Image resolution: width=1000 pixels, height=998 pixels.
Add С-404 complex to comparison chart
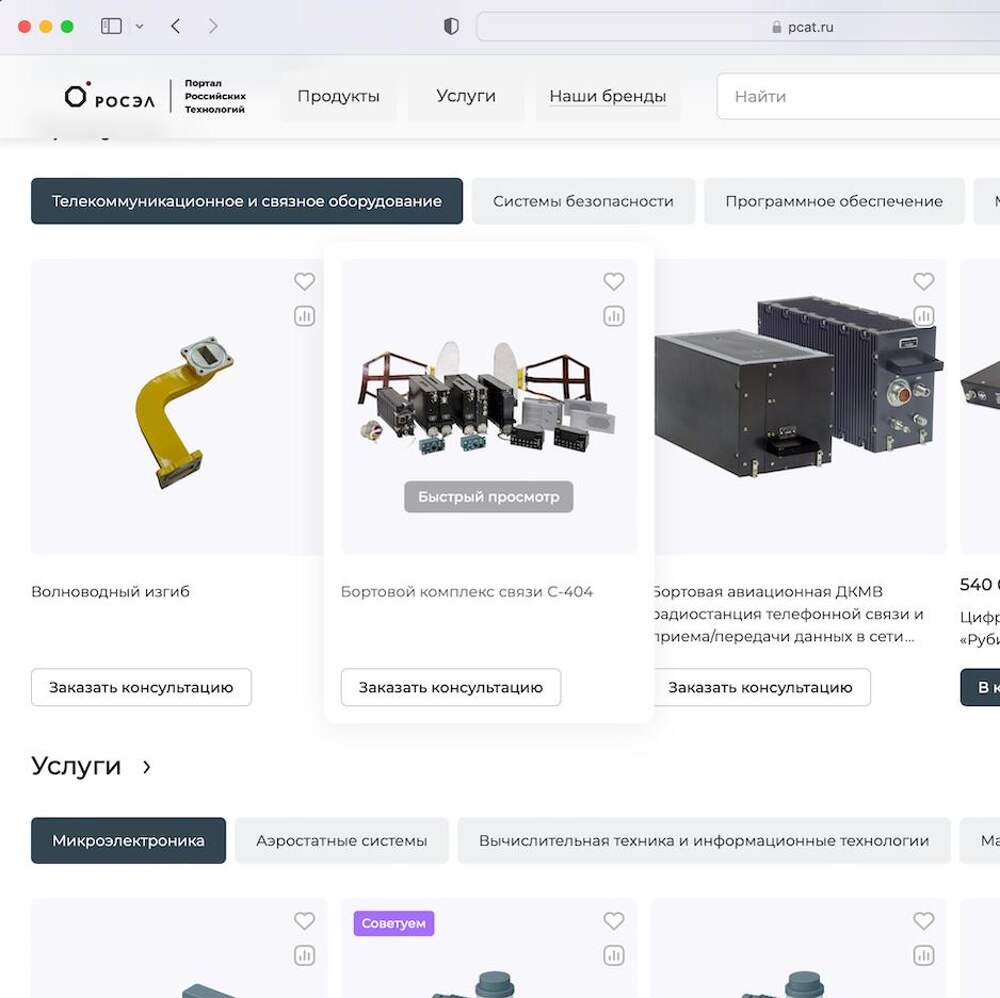click(x=614, y=316)
